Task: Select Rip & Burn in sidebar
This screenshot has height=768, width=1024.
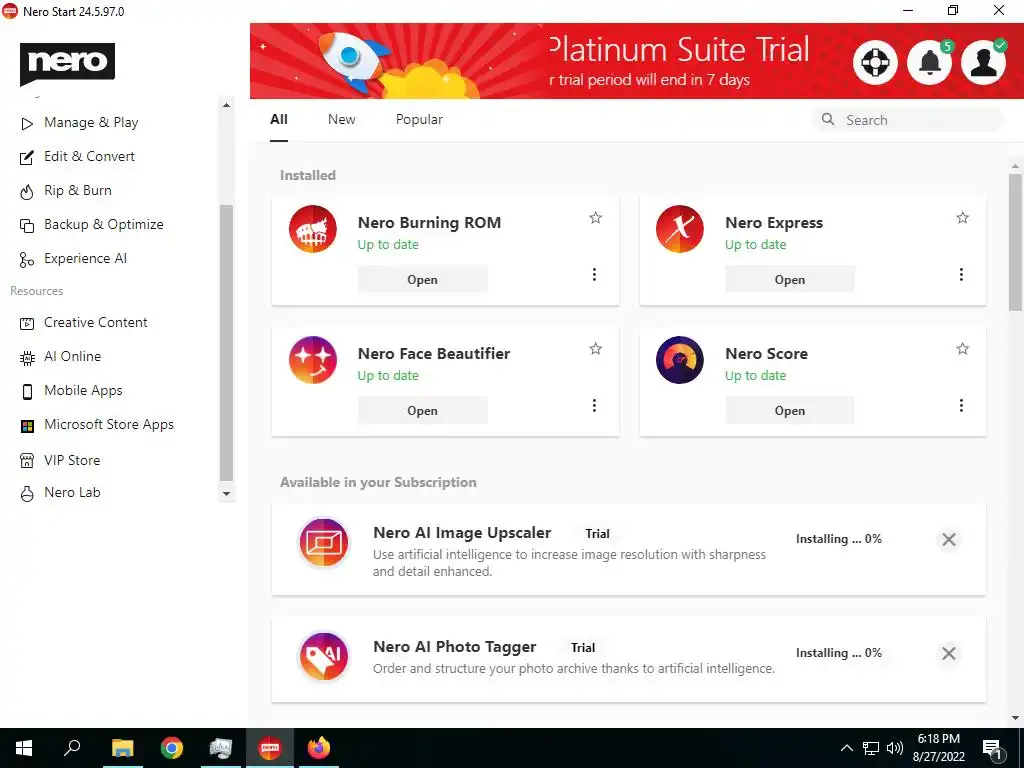Action: [78, 191]
